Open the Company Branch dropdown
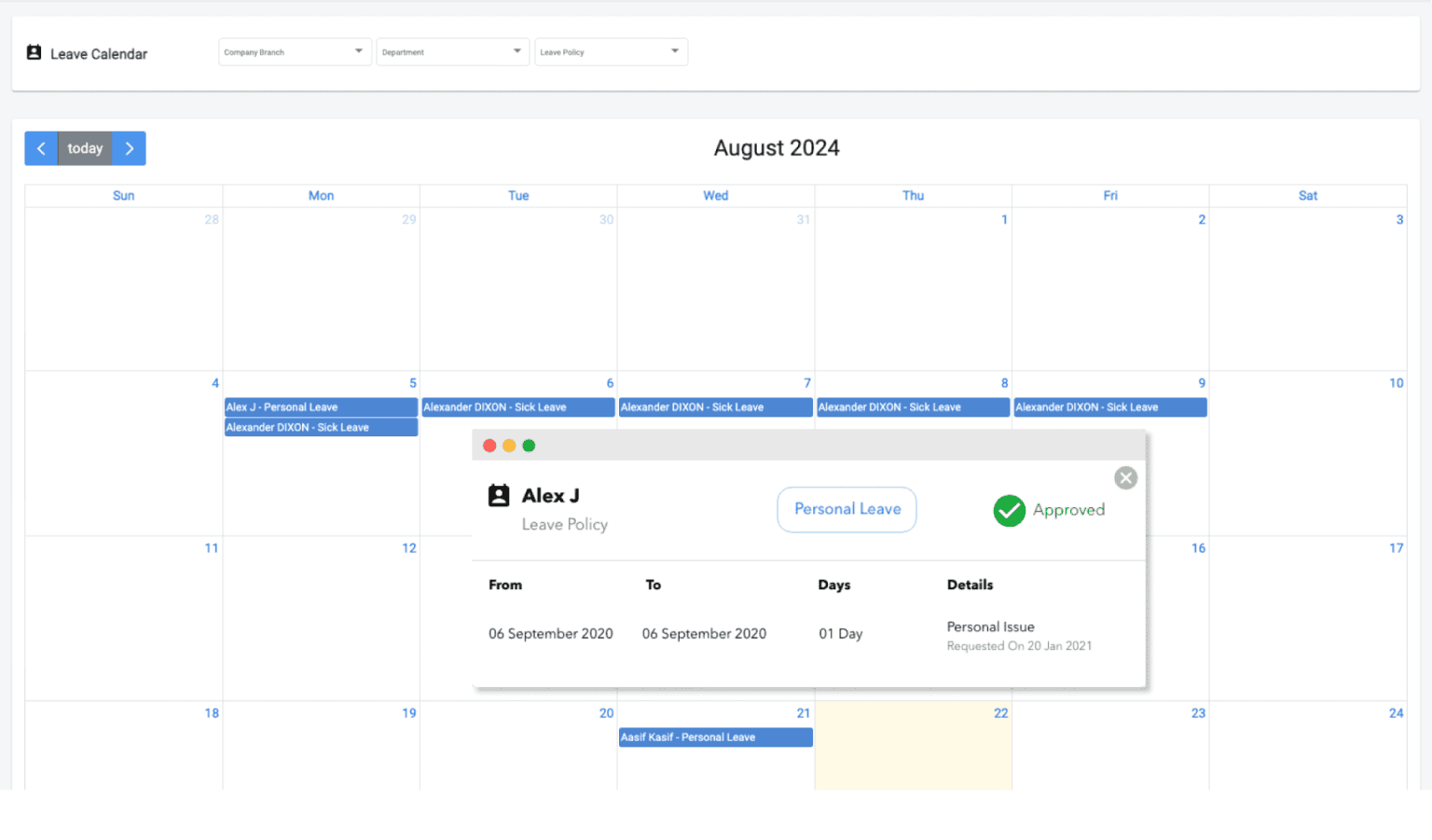This screenshot has height=840, width=1432. (x=295, y=51)
